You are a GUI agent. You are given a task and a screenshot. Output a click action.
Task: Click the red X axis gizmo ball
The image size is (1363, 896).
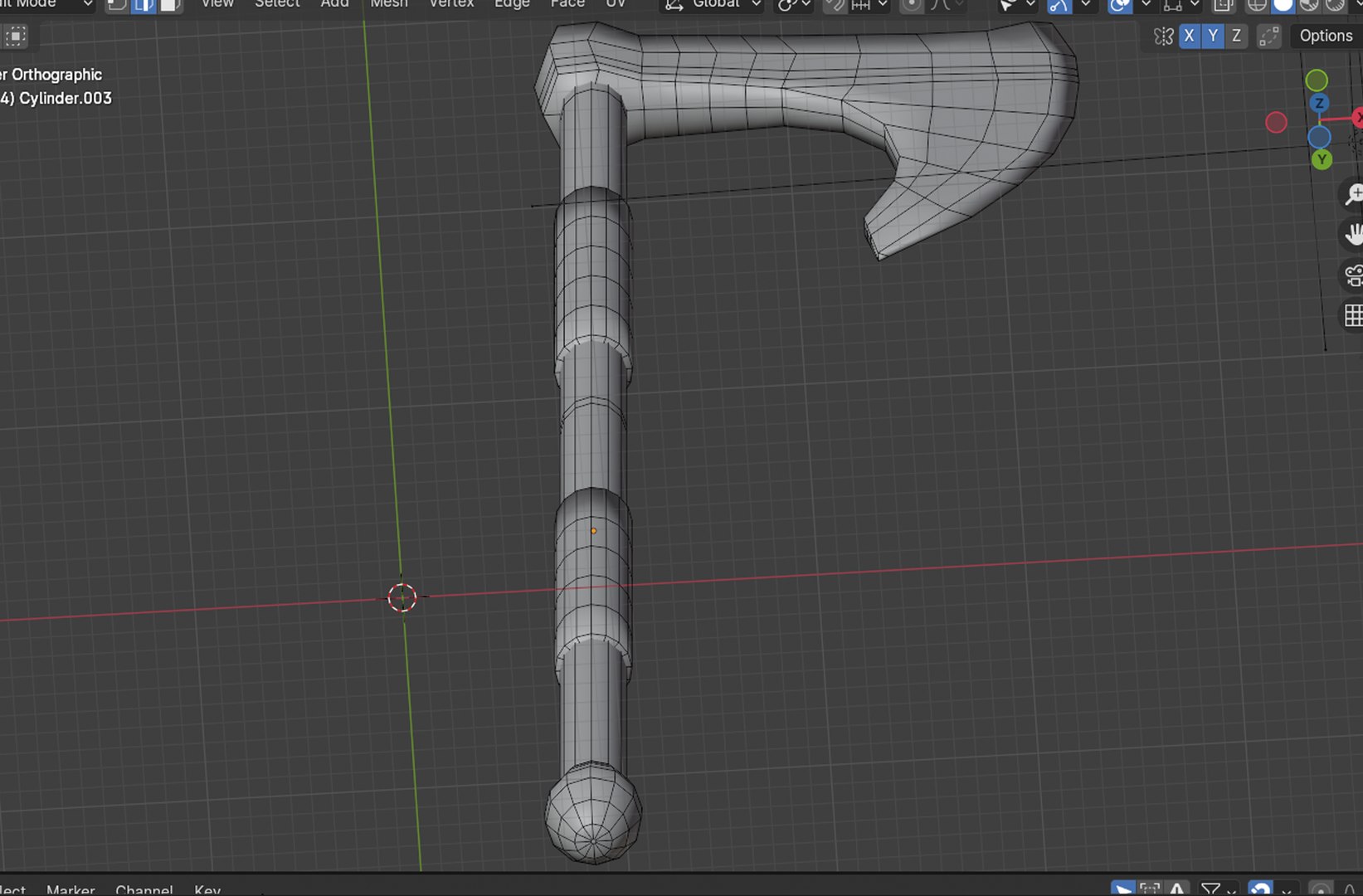[x=1358, y=118]
